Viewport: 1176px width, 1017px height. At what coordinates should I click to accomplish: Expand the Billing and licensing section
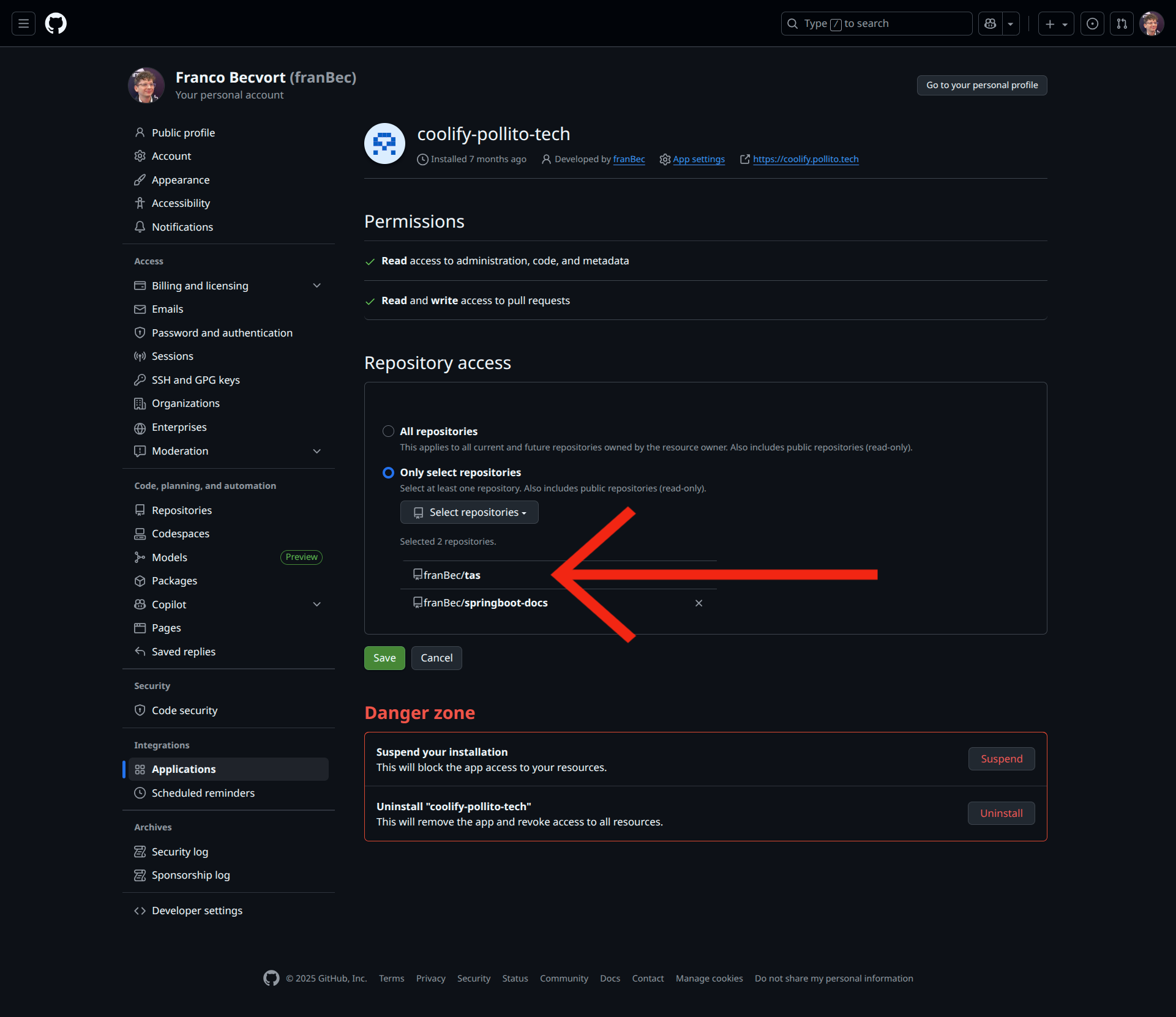point(317,285)
